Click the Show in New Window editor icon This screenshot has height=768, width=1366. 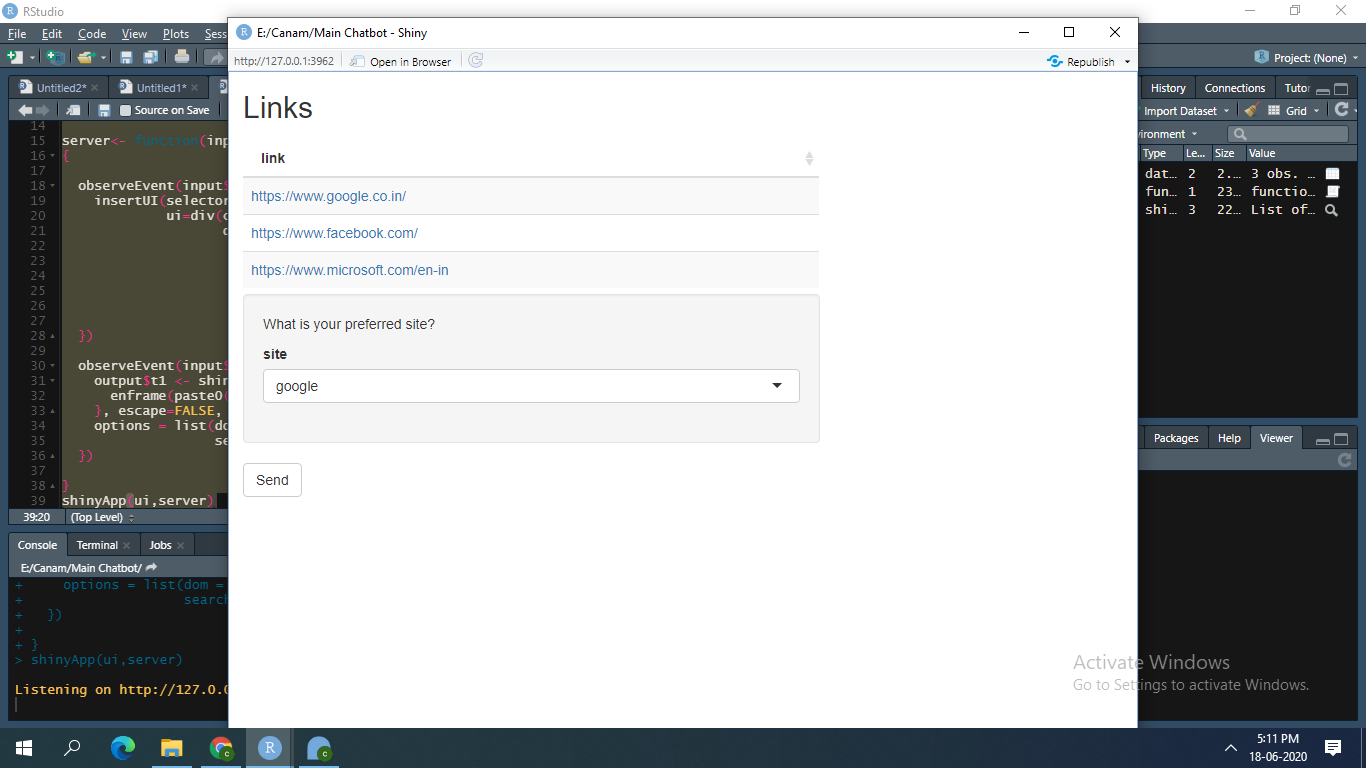pyautogui.click(x=74, y=110)
